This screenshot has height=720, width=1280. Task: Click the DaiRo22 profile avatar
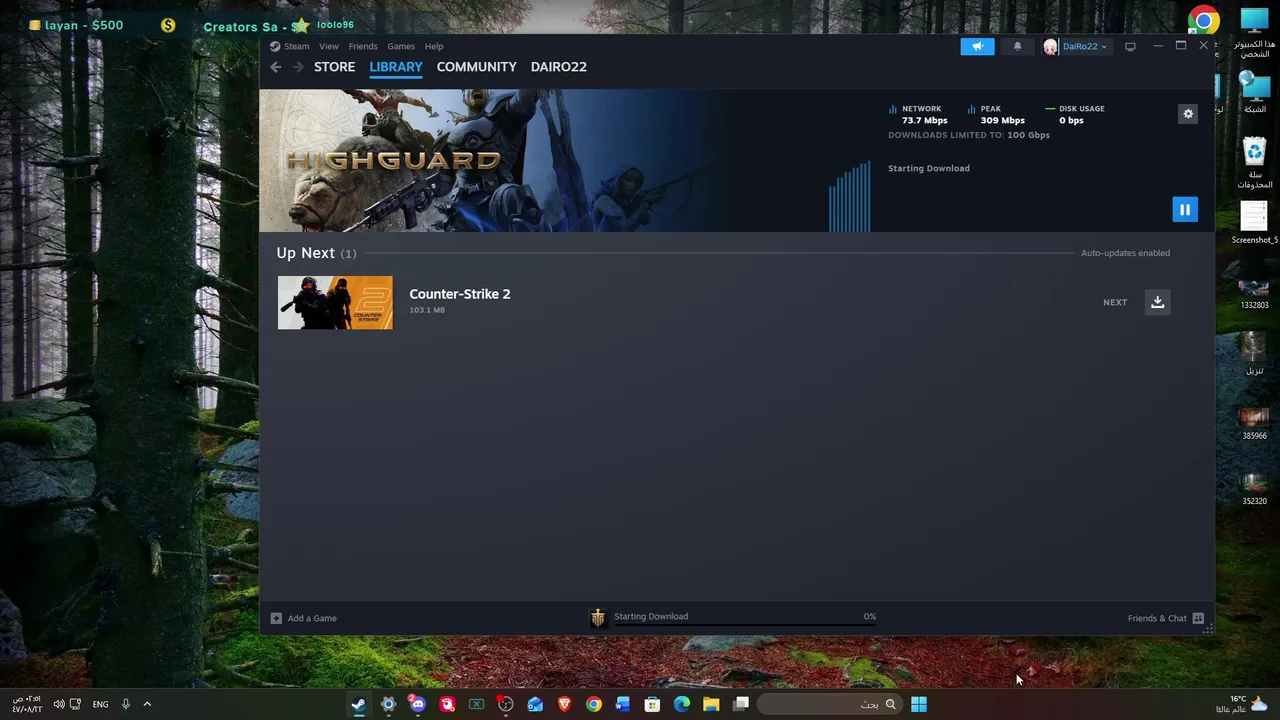click(x=1050, y=47)
